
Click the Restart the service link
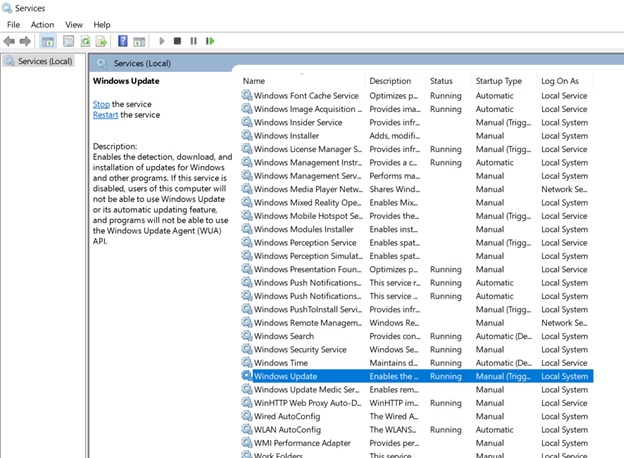105,115
